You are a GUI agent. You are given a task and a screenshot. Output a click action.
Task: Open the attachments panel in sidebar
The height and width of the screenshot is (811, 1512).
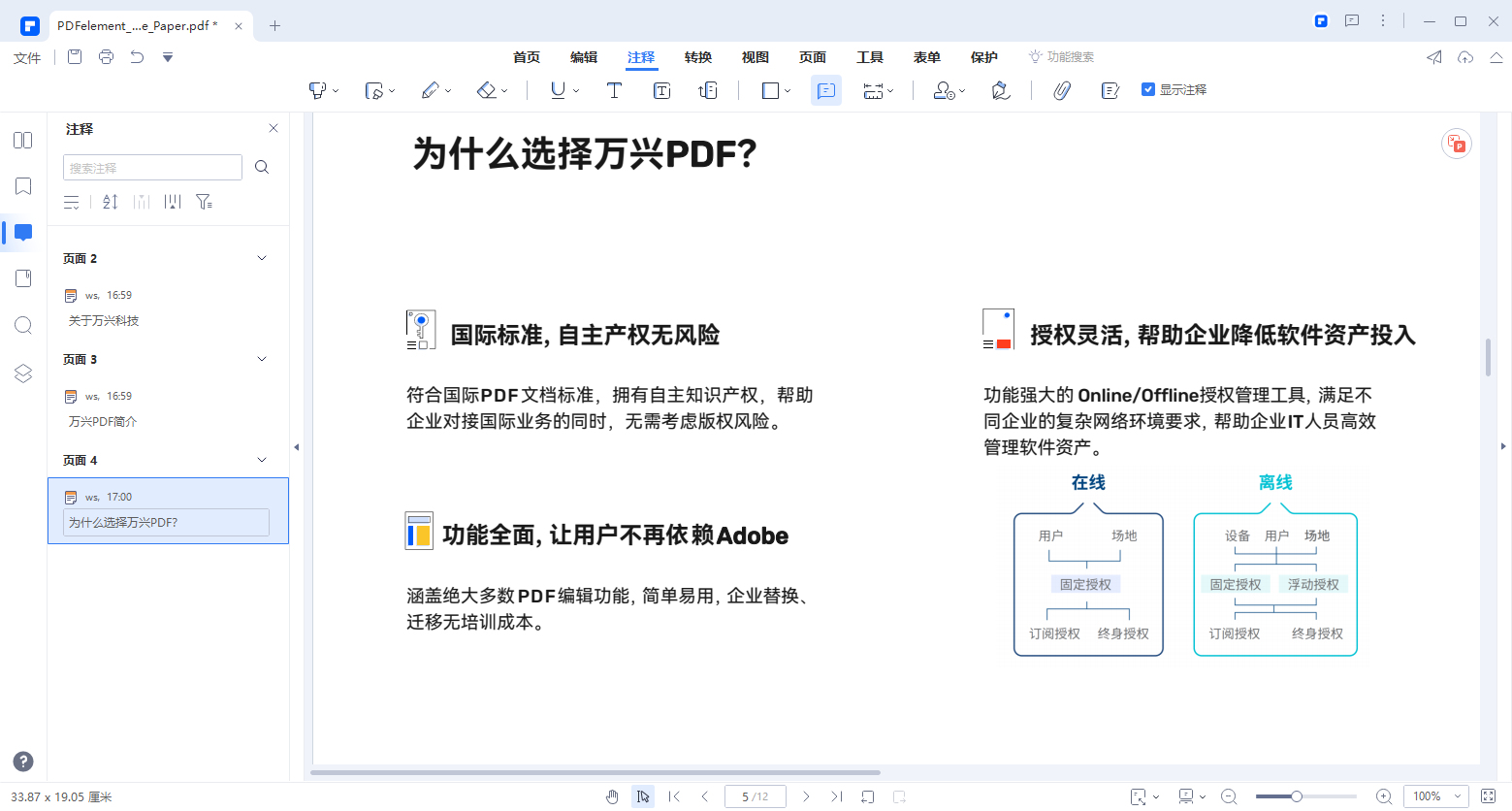(23, 278)
